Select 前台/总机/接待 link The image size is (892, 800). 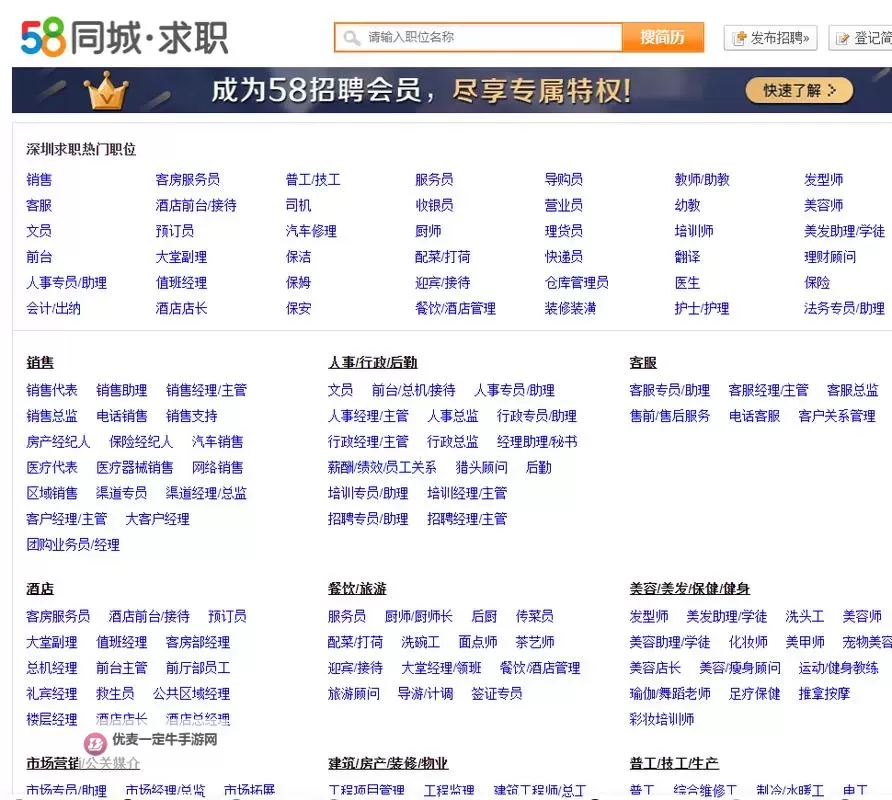pyautogui.click(x=414, y=390)
